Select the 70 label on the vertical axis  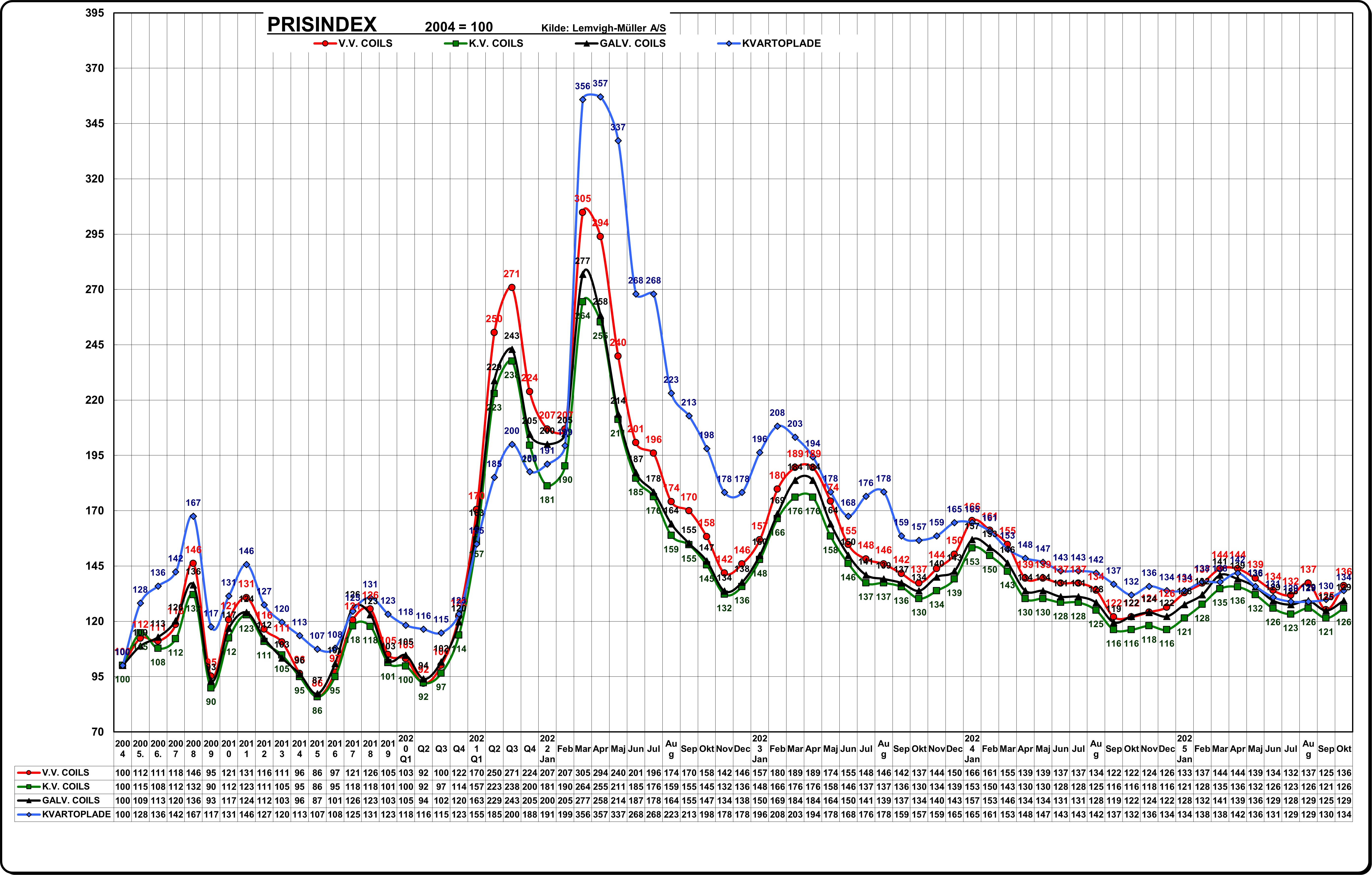point(98,732)
